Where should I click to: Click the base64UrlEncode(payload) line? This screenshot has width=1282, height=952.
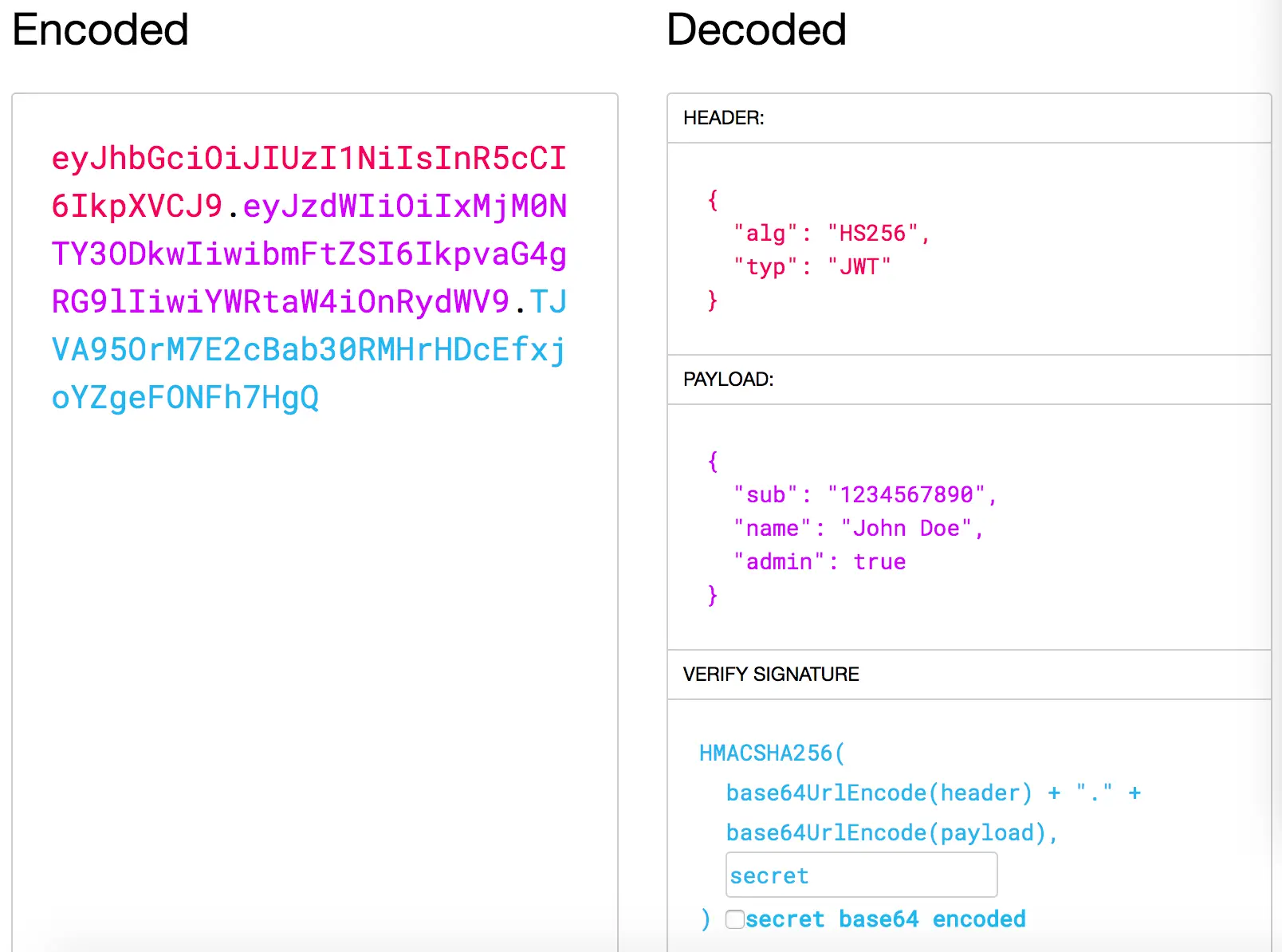pyautogui.click(x=892, y=832)
